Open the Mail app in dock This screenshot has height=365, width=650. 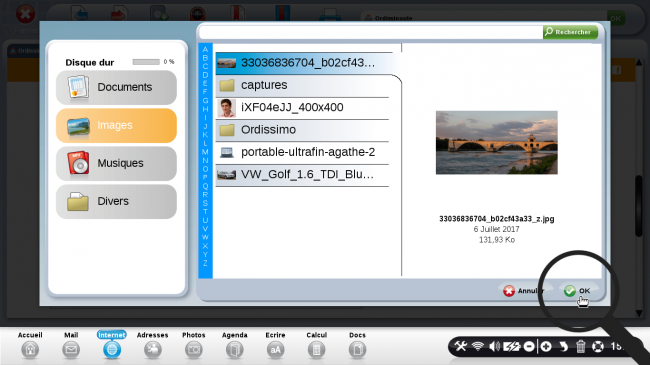pos(71,345)
